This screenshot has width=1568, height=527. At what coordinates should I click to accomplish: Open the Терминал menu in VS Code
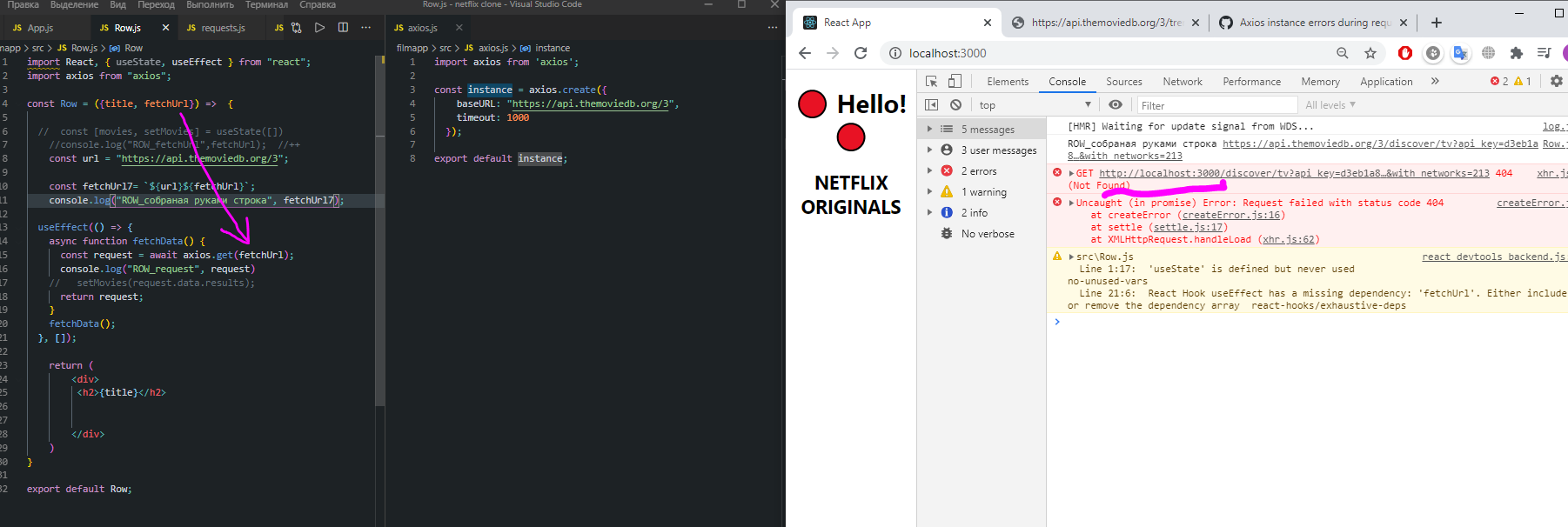tap(266, 5)
